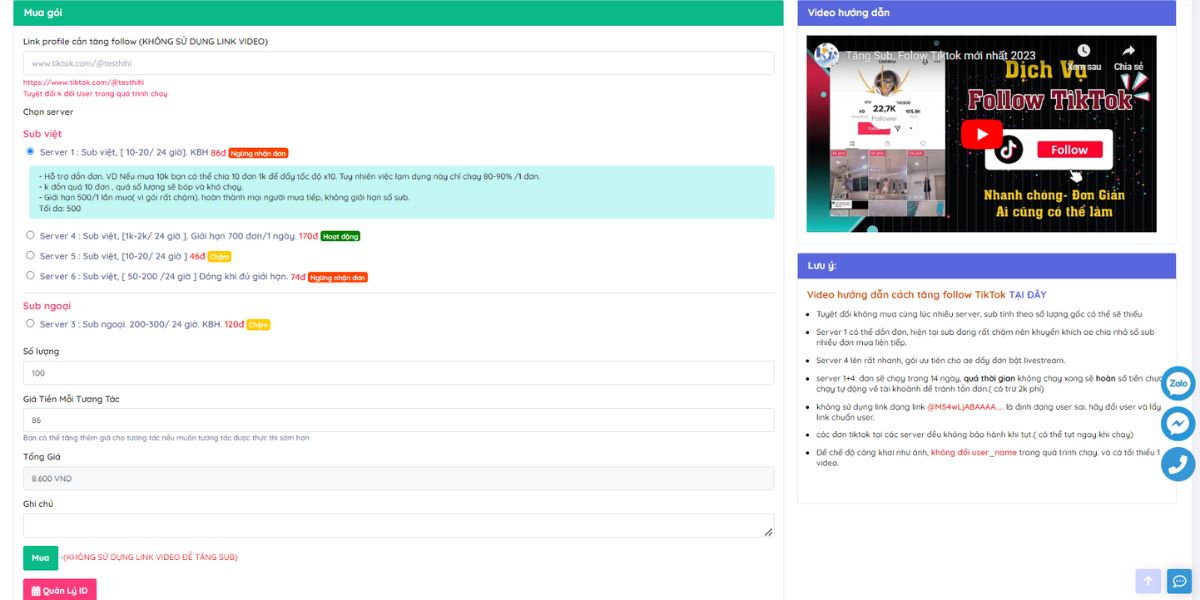This screenshot has width=1200, height=600.
Task: Select Server 3 Sub ngoại radio button
Action: click(x=30, y=323)
